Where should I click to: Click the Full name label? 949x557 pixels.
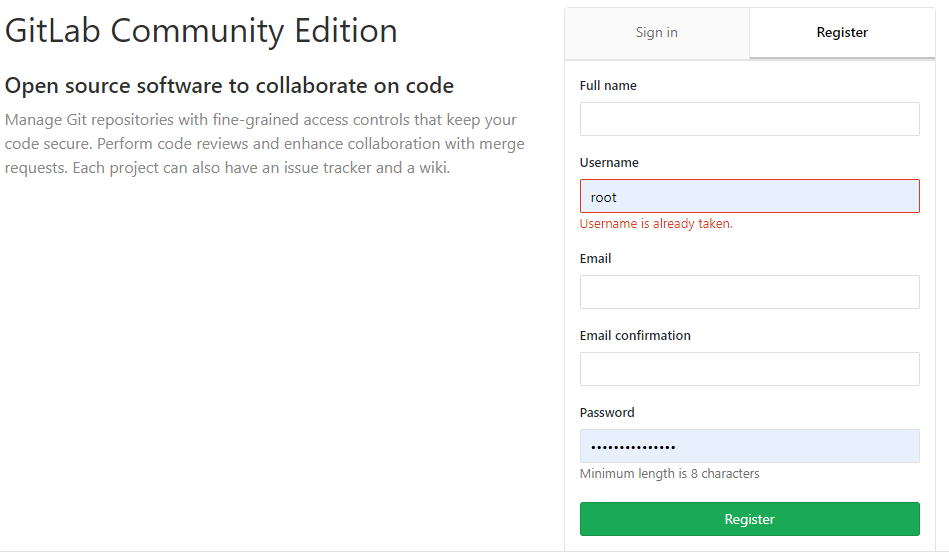(x=608, y=86)
